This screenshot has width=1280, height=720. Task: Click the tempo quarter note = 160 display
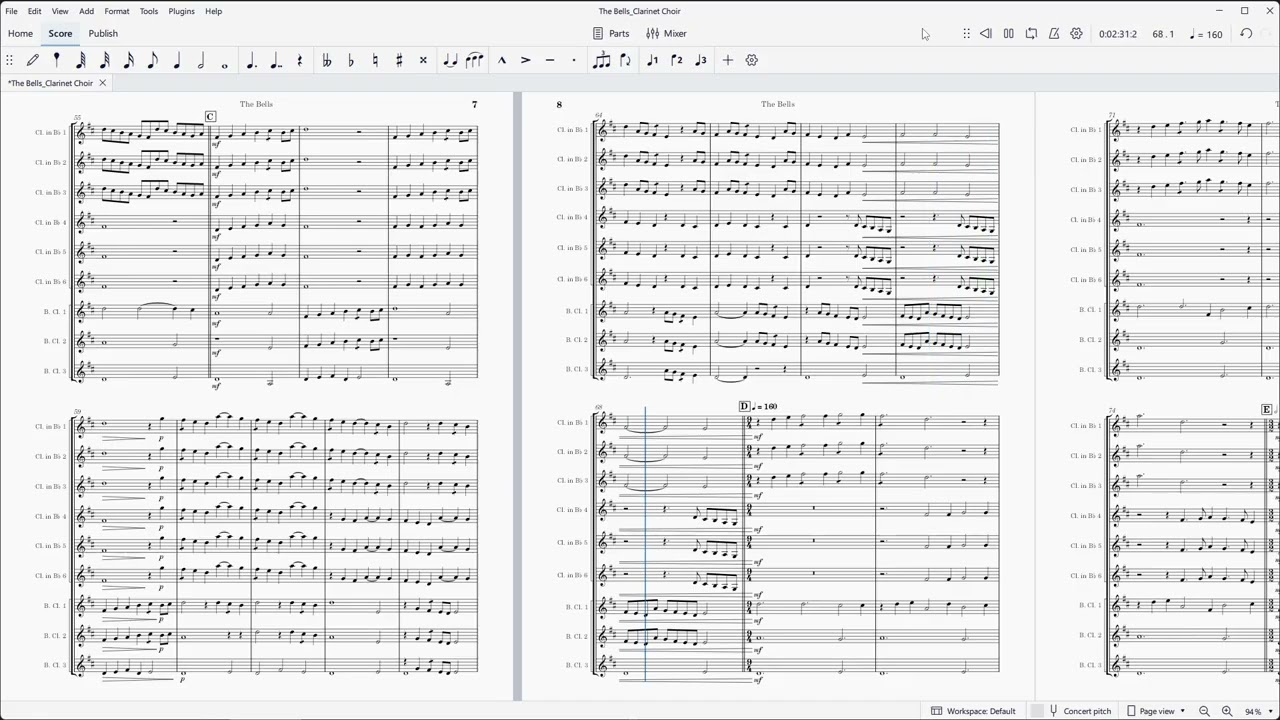tap(1206, 34)
